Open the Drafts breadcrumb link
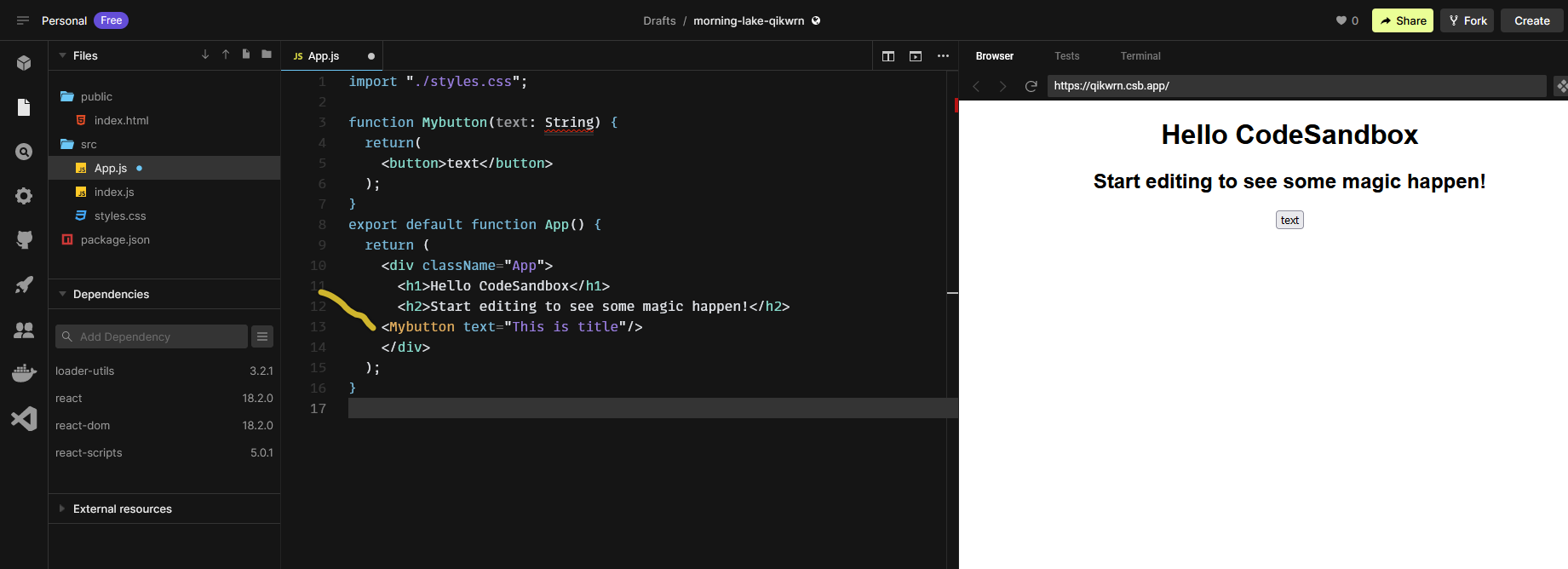 pyautogui.click(x=659, y=20)
